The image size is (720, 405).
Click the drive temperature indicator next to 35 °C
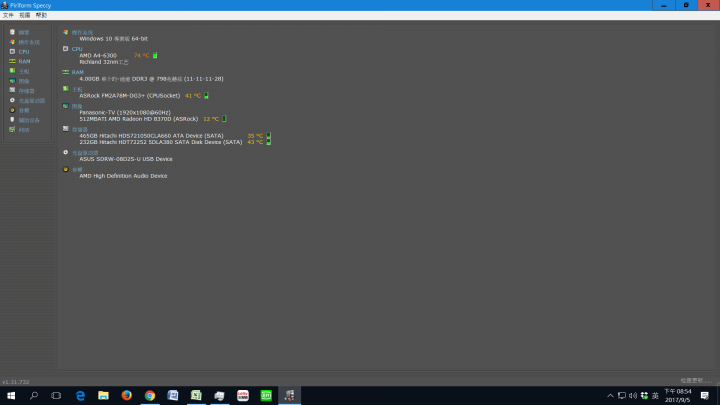[x=269, y=135]
